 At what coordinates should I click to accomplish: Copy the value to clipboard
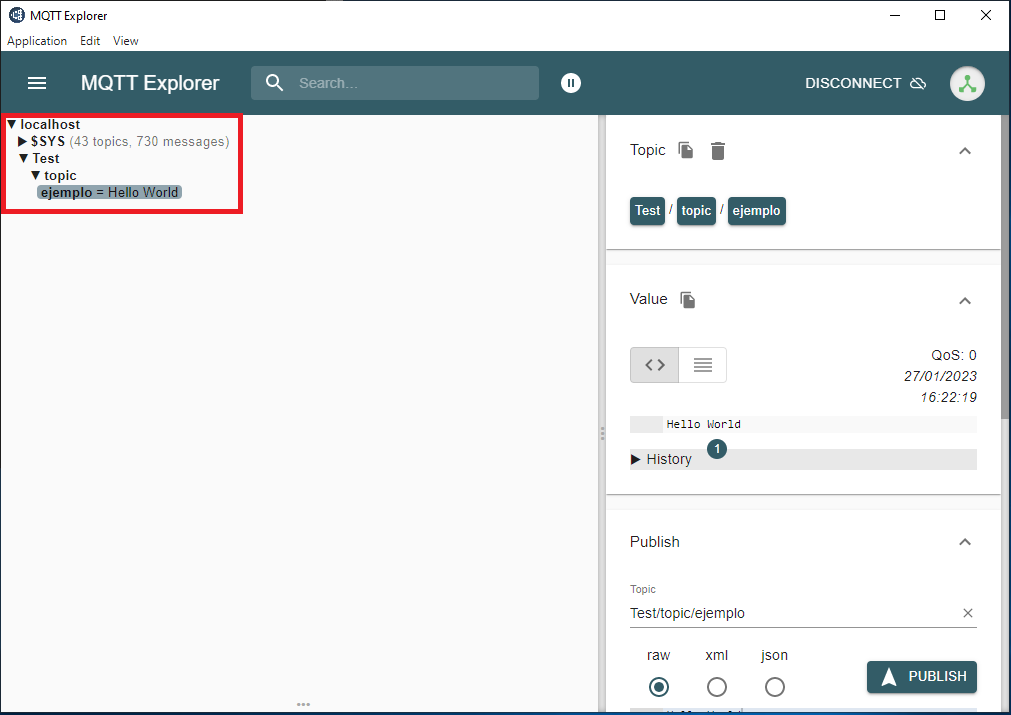(x=687, y=300)
